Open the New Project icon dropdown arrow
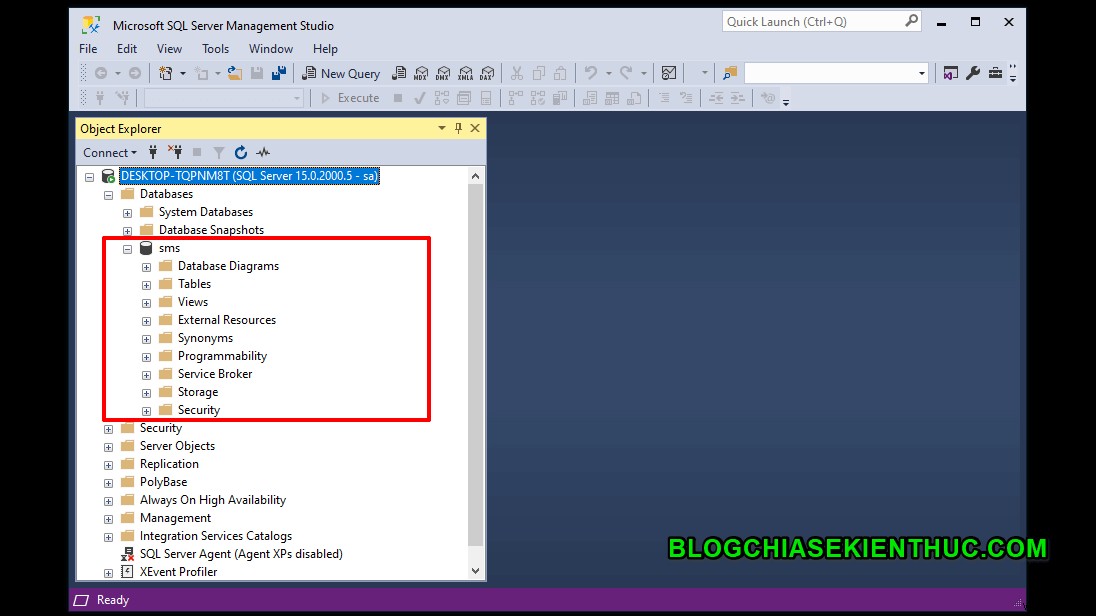 click(182, 73)
